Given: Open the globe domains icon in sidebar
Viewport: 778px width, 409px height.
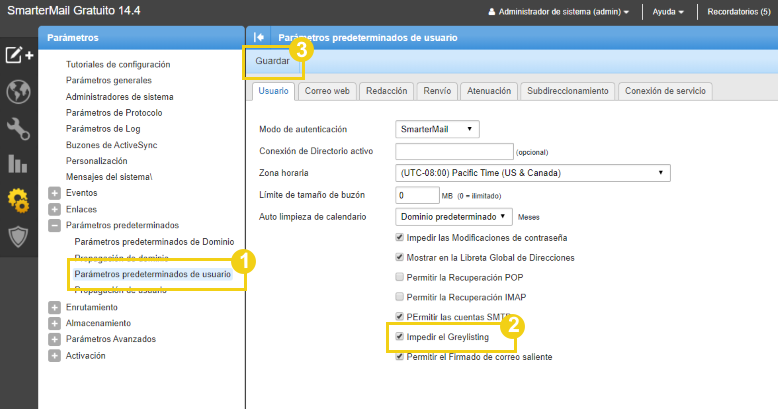Looking at the screenshot, I should [x=18, y=92].
